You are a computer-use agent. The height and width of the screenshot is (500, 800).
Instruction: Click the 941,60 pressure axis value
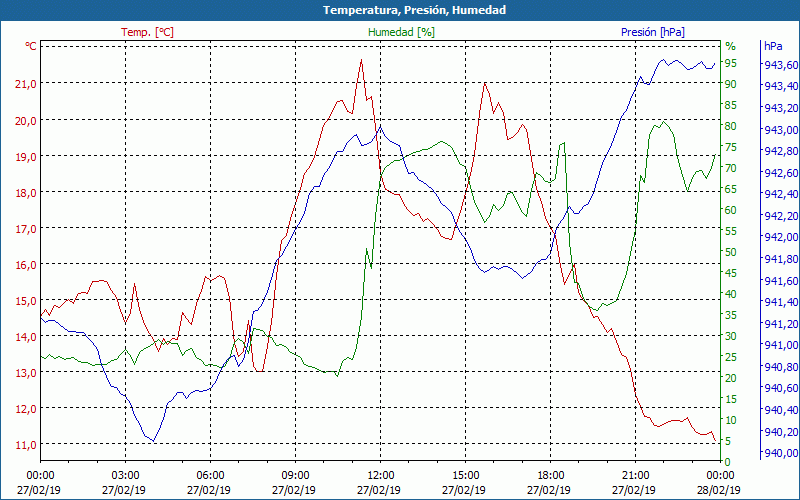tap(781, 281)
